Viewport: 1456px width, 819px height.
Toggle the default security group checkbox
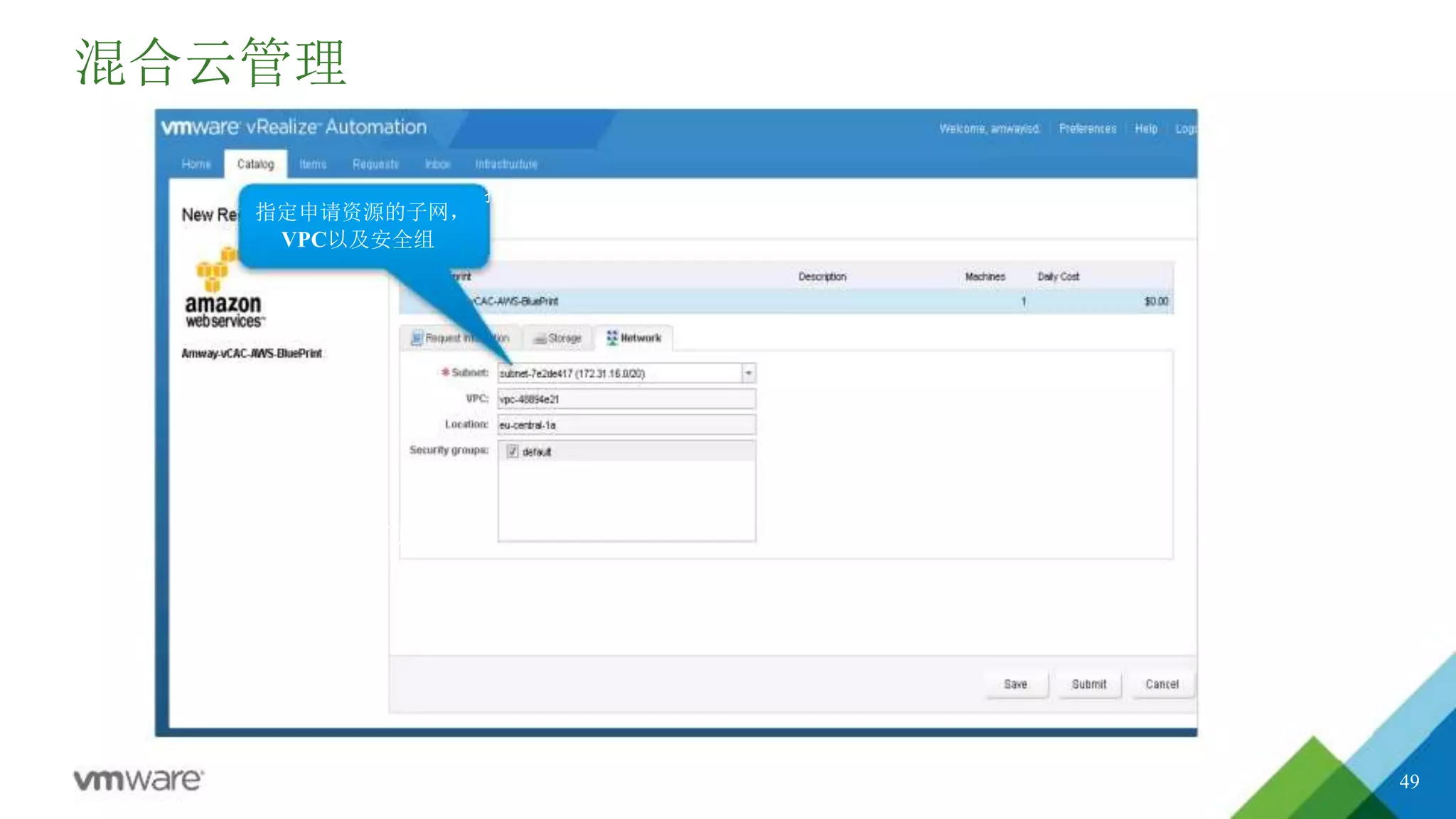point(513,451)
